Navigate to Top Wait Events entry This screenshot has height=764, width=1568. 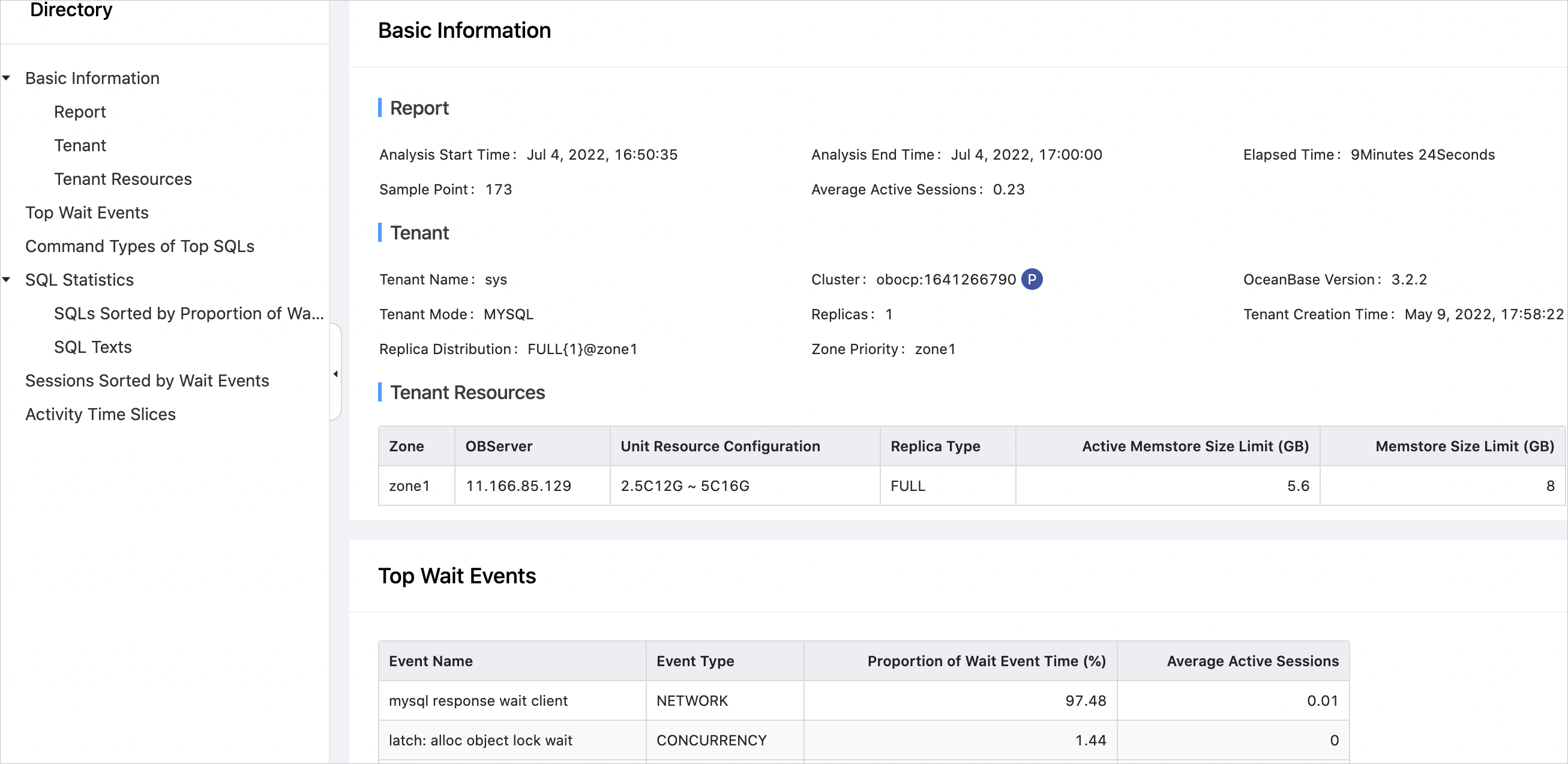click(86, 212)
